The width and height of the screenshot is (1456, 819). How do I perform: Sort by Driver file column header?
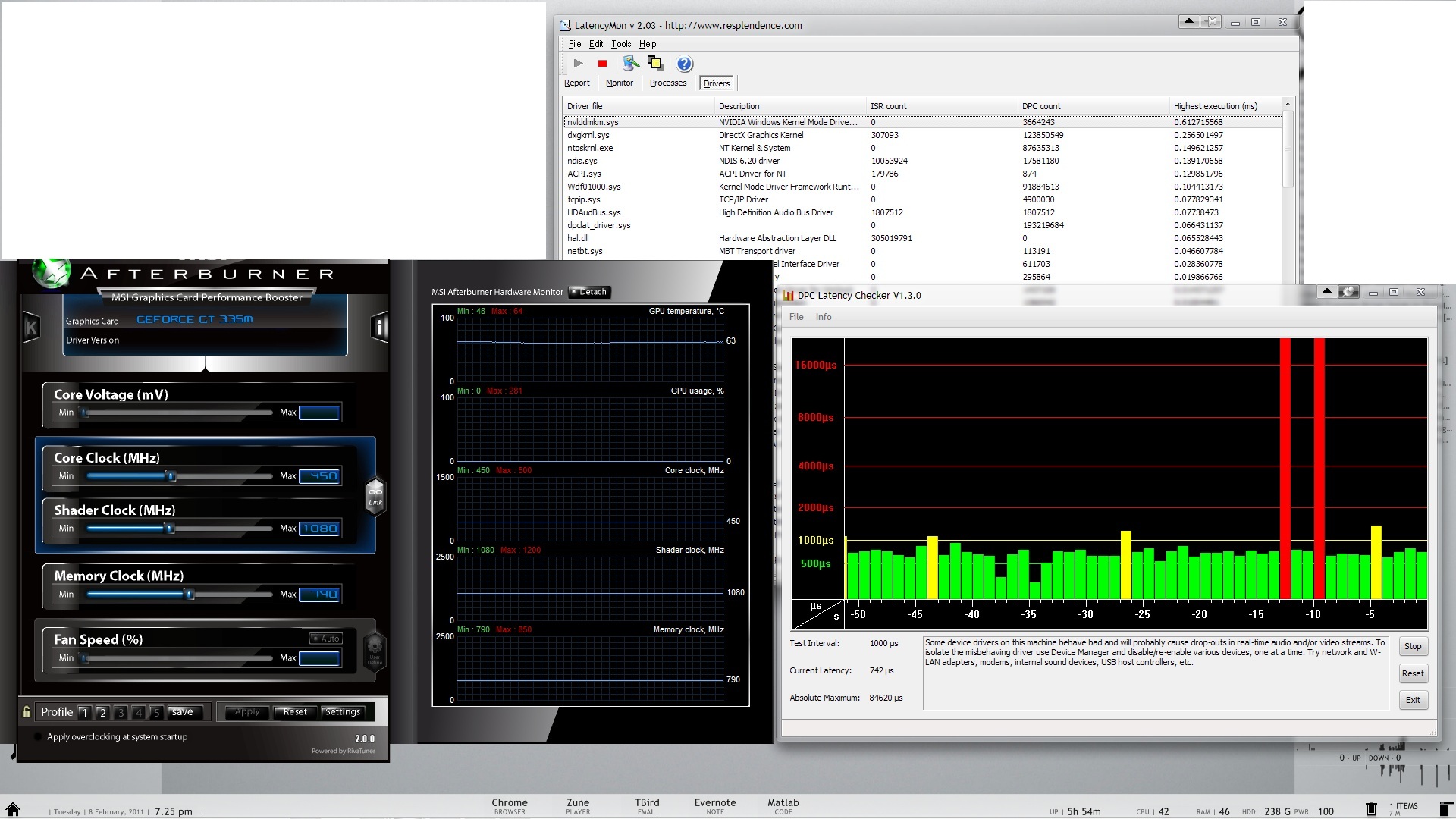pos(639,106)
